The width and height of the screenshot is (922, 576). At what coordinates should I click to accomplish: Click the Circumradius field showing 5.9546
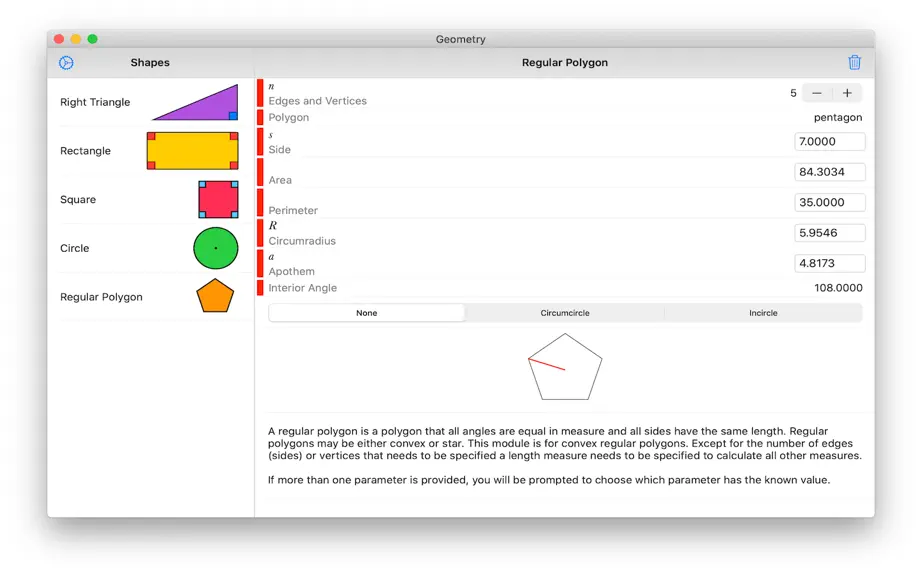[x=830, y=233]
